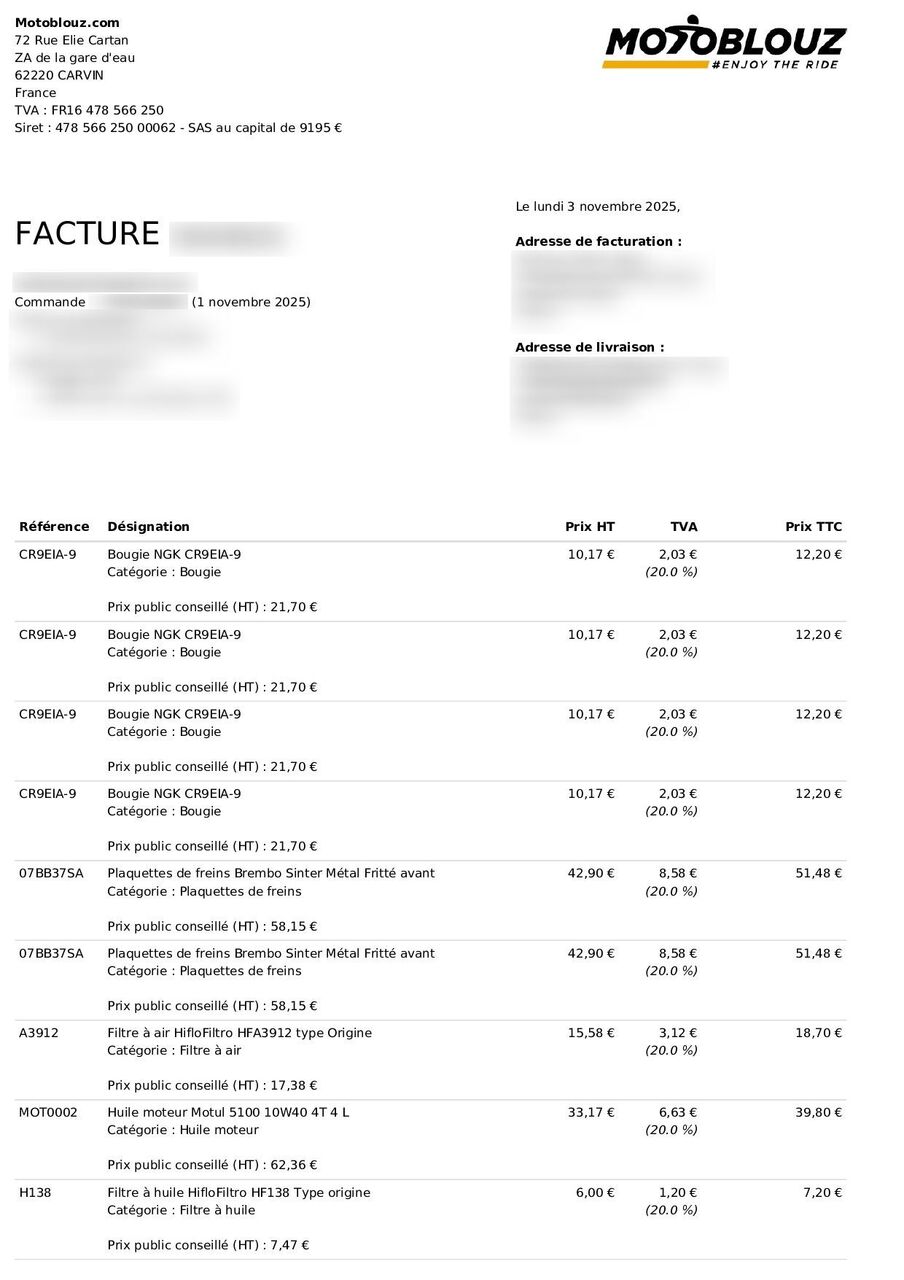The image size is (904, 1280).
Task: Click the Prix TTC column header
Action: (x=813, y=527)
